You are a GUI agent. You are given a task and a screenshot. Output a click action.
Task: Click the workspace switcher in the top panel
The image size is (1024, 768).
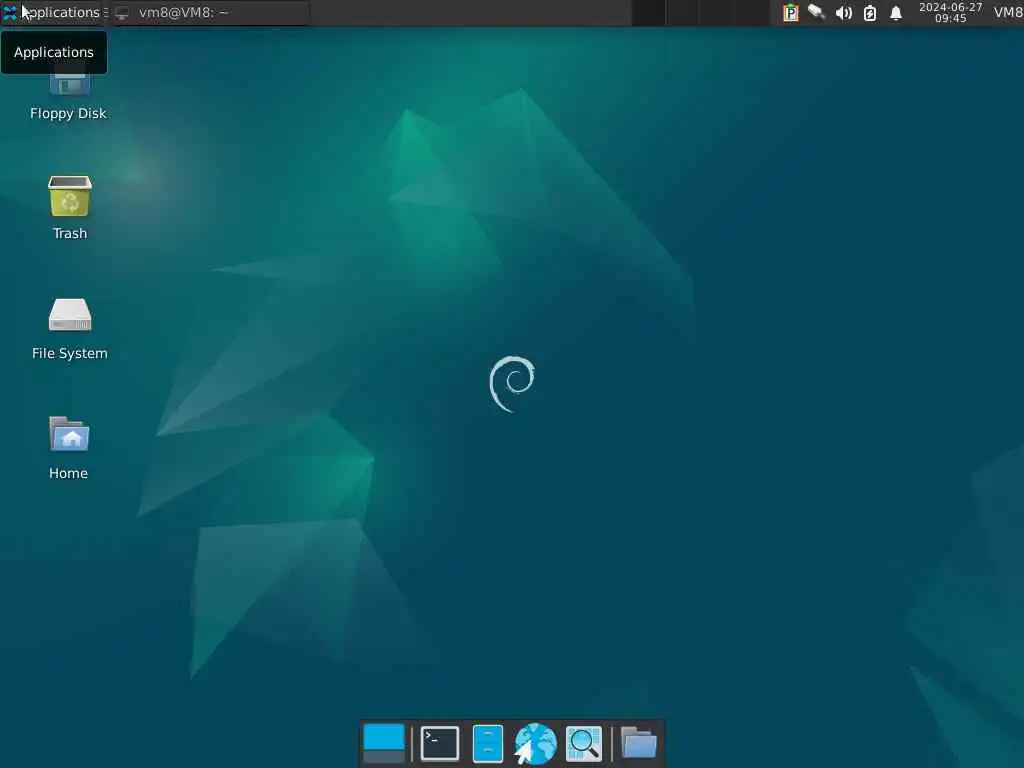700,12
